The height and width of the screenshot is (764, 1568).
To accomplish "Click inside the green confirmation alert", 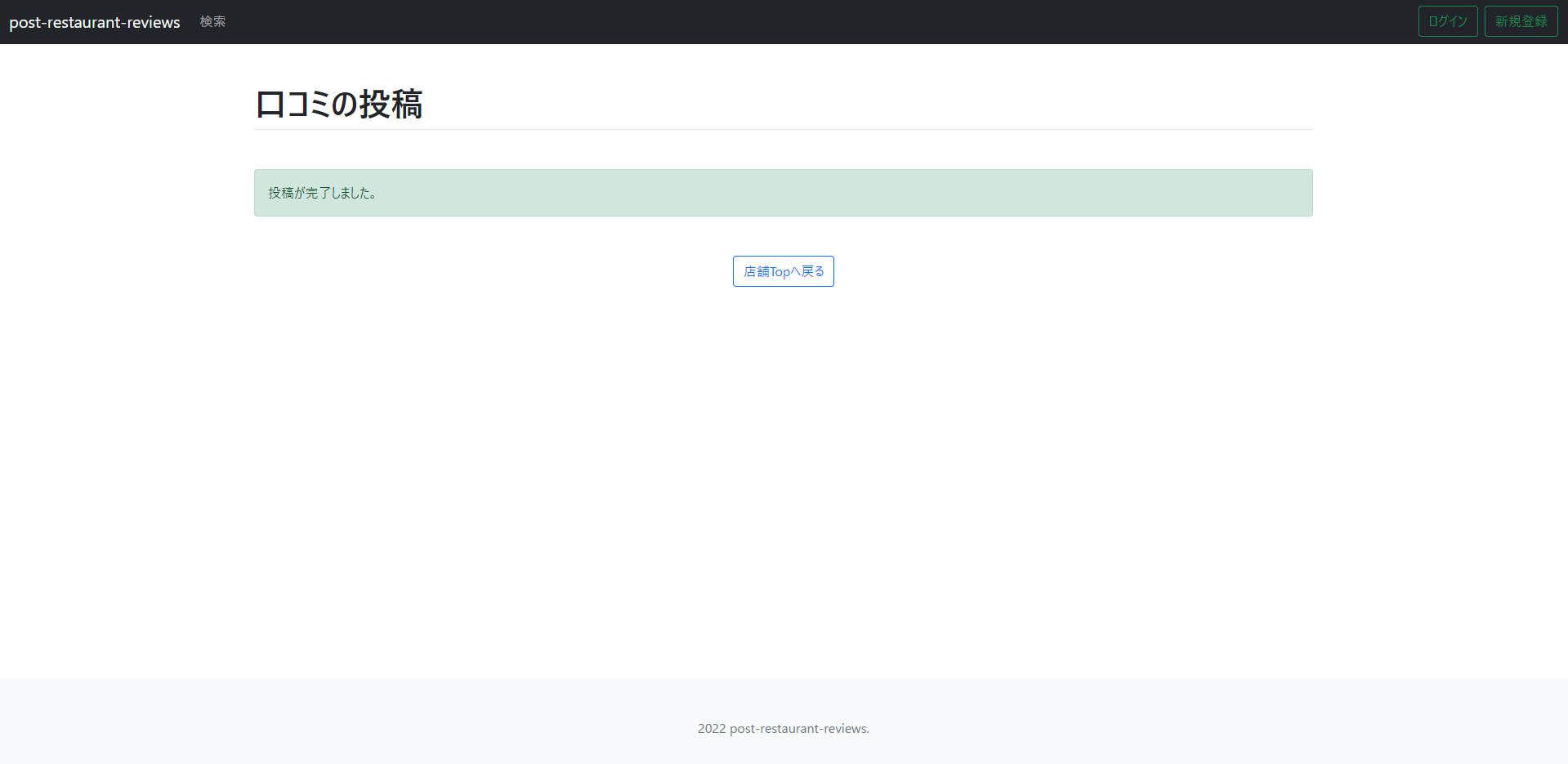I will point(783,193).
